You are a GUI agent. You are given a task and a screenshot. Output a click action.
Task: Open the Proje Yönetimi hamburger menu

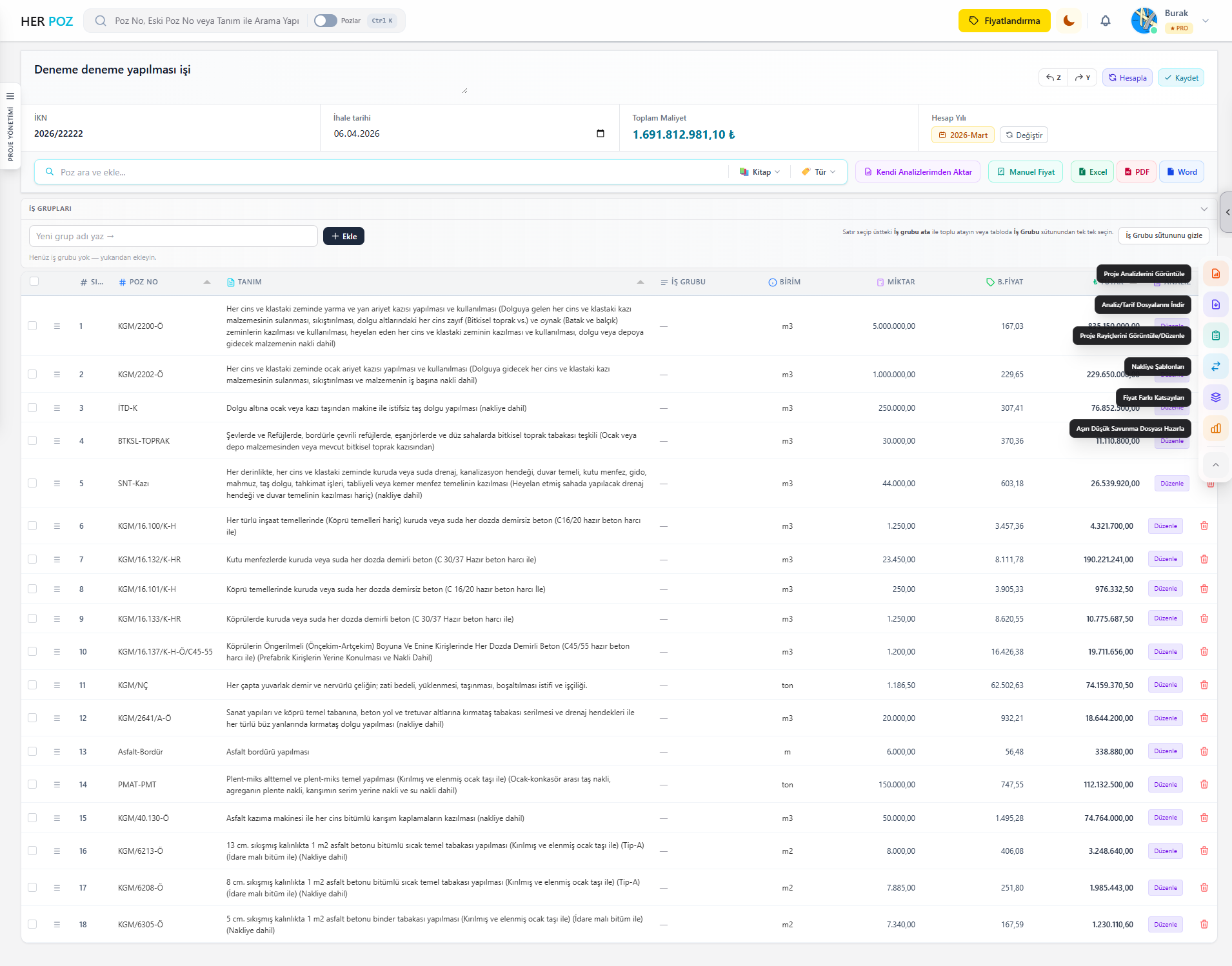10,96
